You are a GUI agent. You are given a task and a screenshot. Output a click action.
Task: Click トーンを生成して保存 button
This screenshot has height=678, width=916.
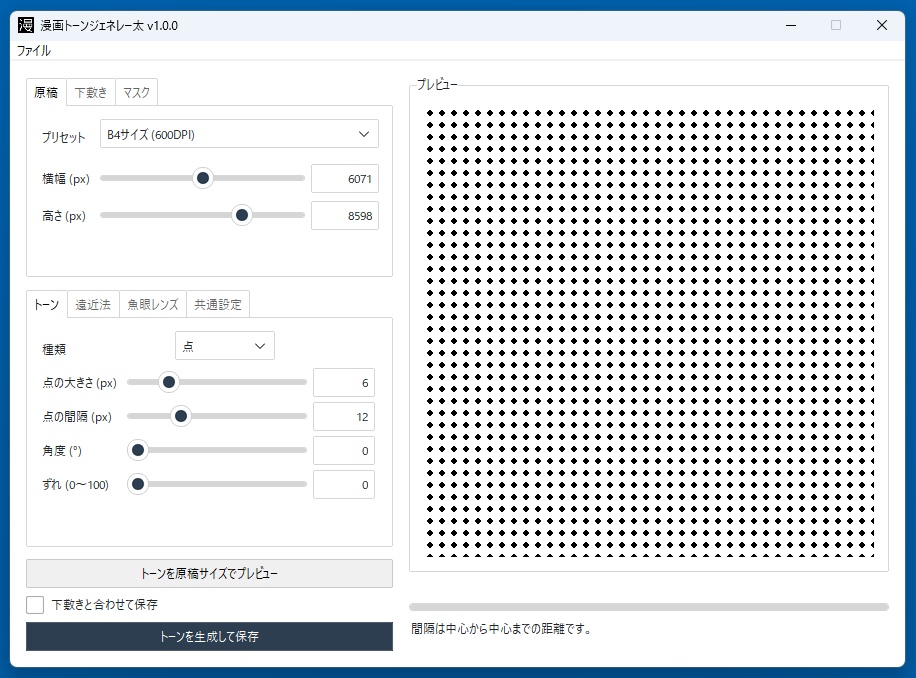209,637
